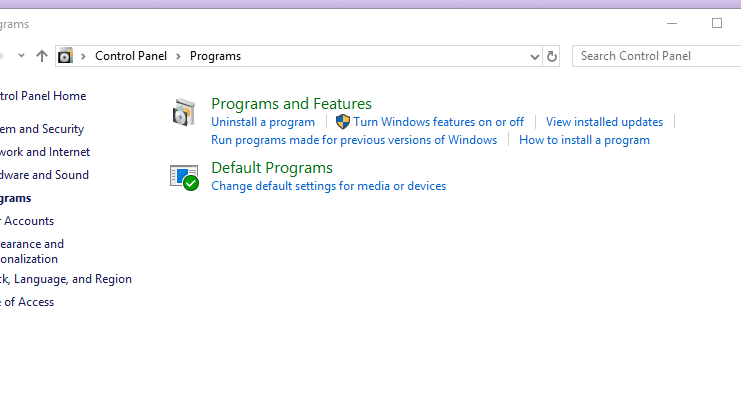Click Uninstall a program
This screenshot has height=400, width=741.
(263, 122)
